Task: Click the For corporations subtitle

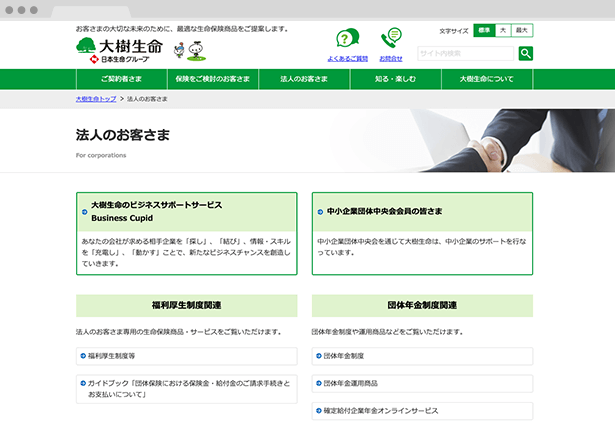Action: click(101, 155)
